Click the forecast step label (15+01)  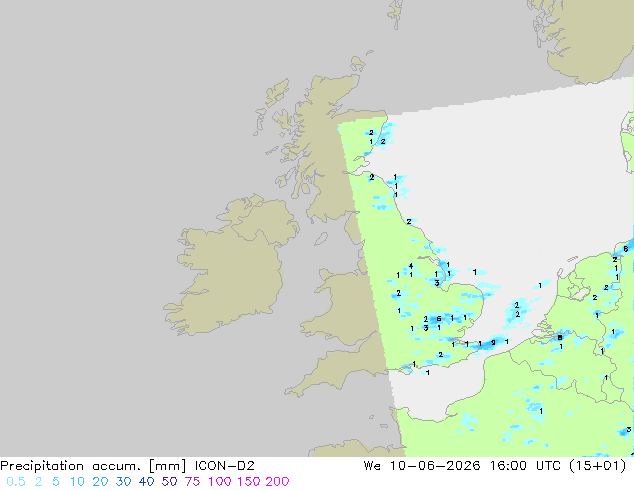598,466
